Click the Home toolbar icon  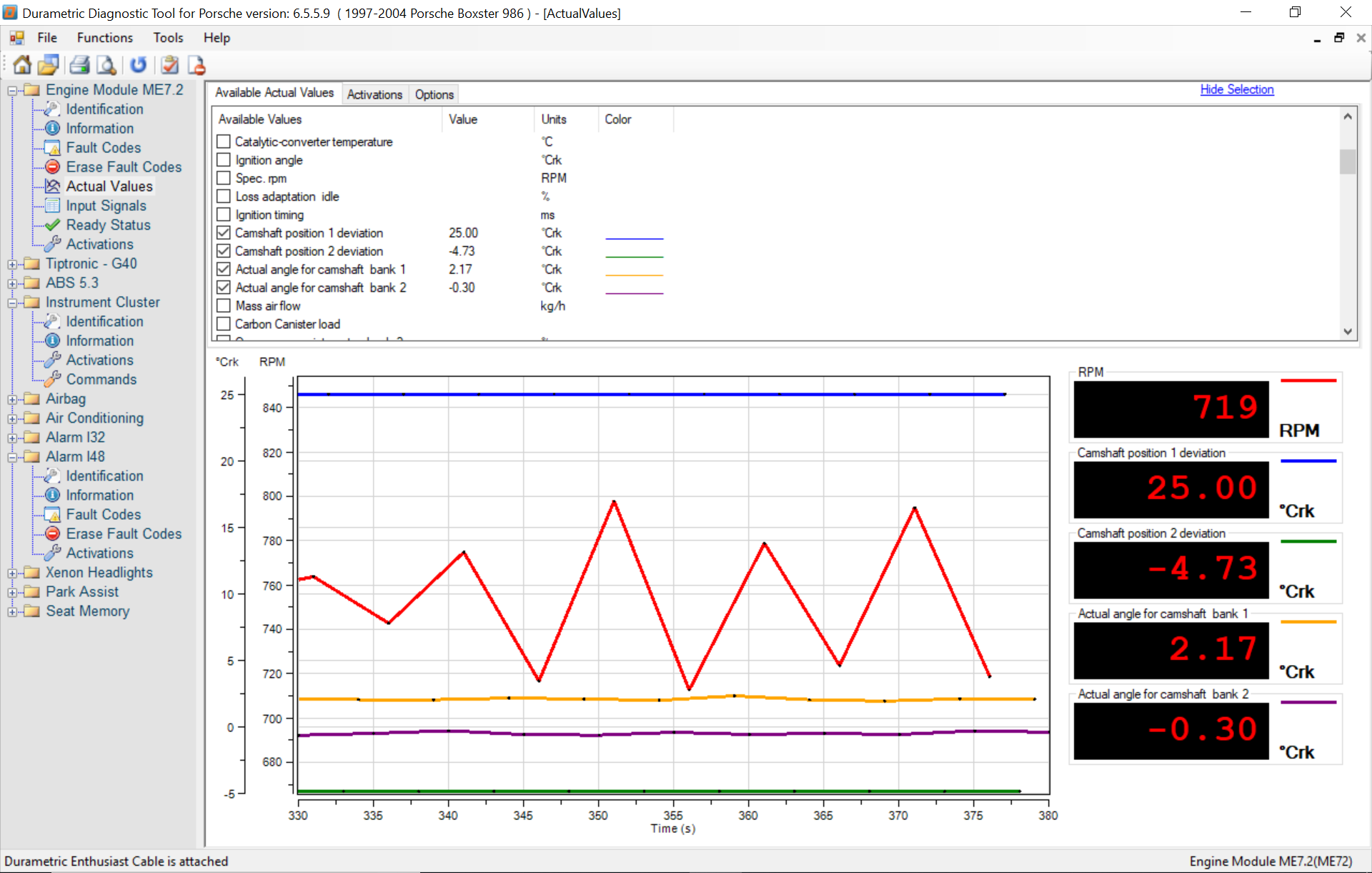point(22,65)
